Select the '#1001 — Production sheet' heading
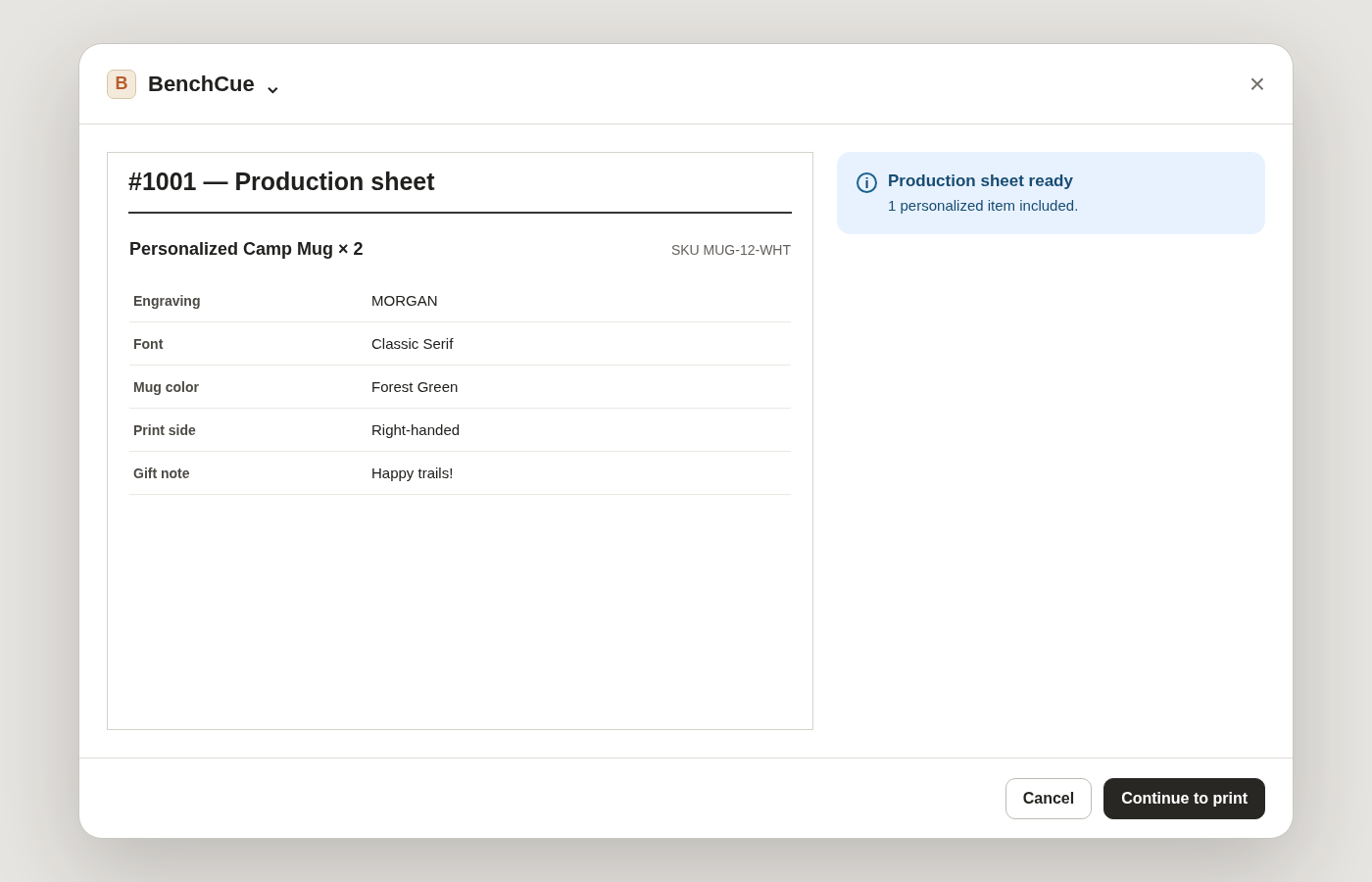 coord(281,182)
